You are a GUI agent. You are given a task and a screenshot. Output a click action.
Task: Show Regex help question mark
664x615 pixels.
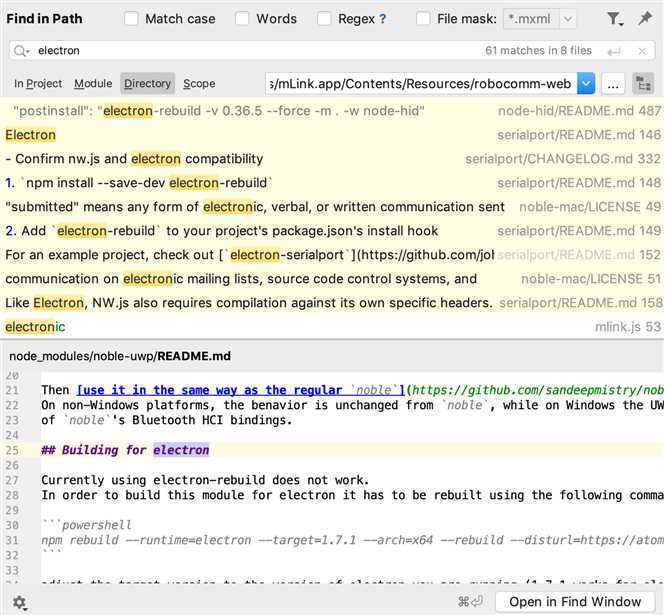(382, 19)
